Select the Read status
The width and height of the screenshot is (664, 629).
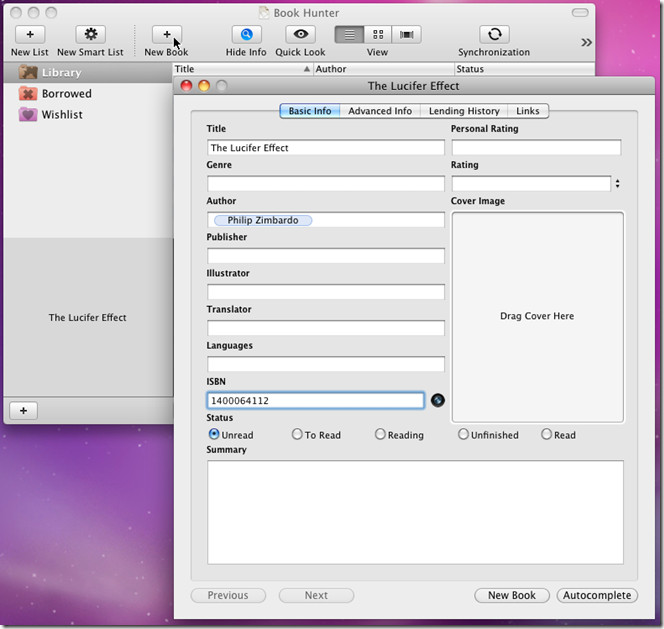coord(559,435)
